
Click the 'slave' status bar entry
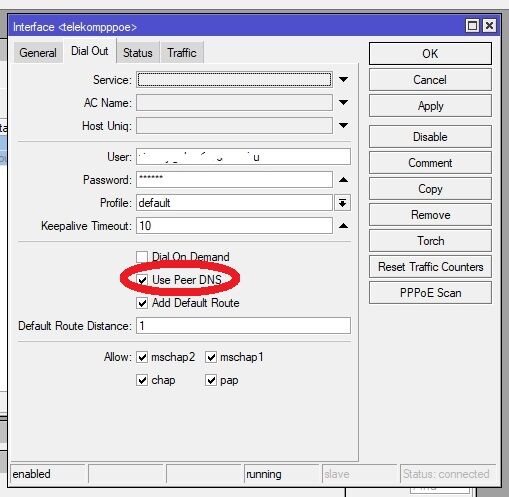(337, 474)
